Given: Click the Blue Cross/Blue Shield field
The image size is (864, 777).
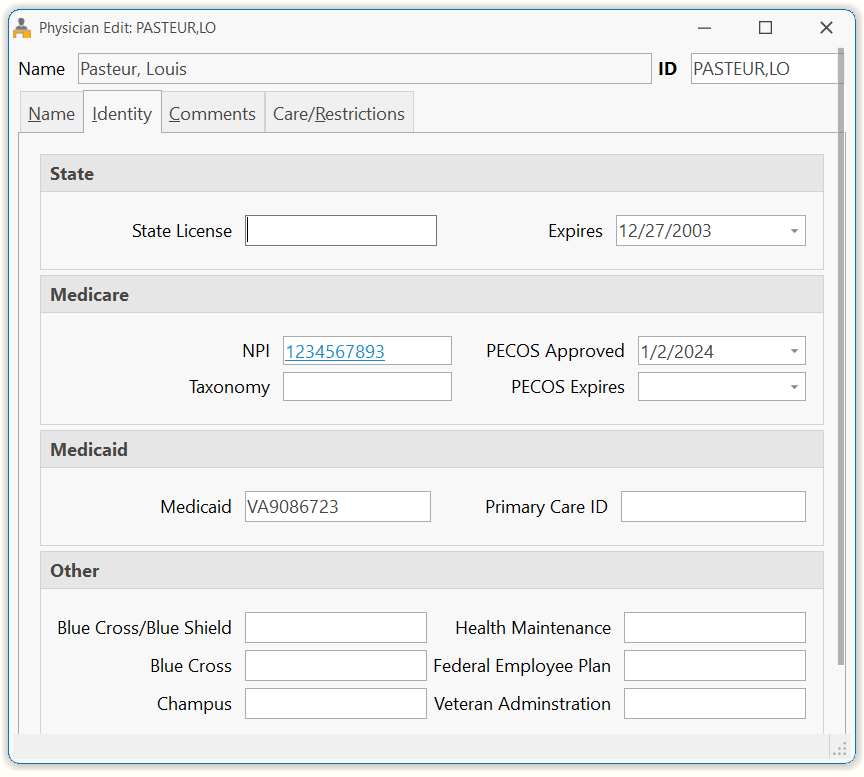Looking at the screenshot, I should pos(336,628).
